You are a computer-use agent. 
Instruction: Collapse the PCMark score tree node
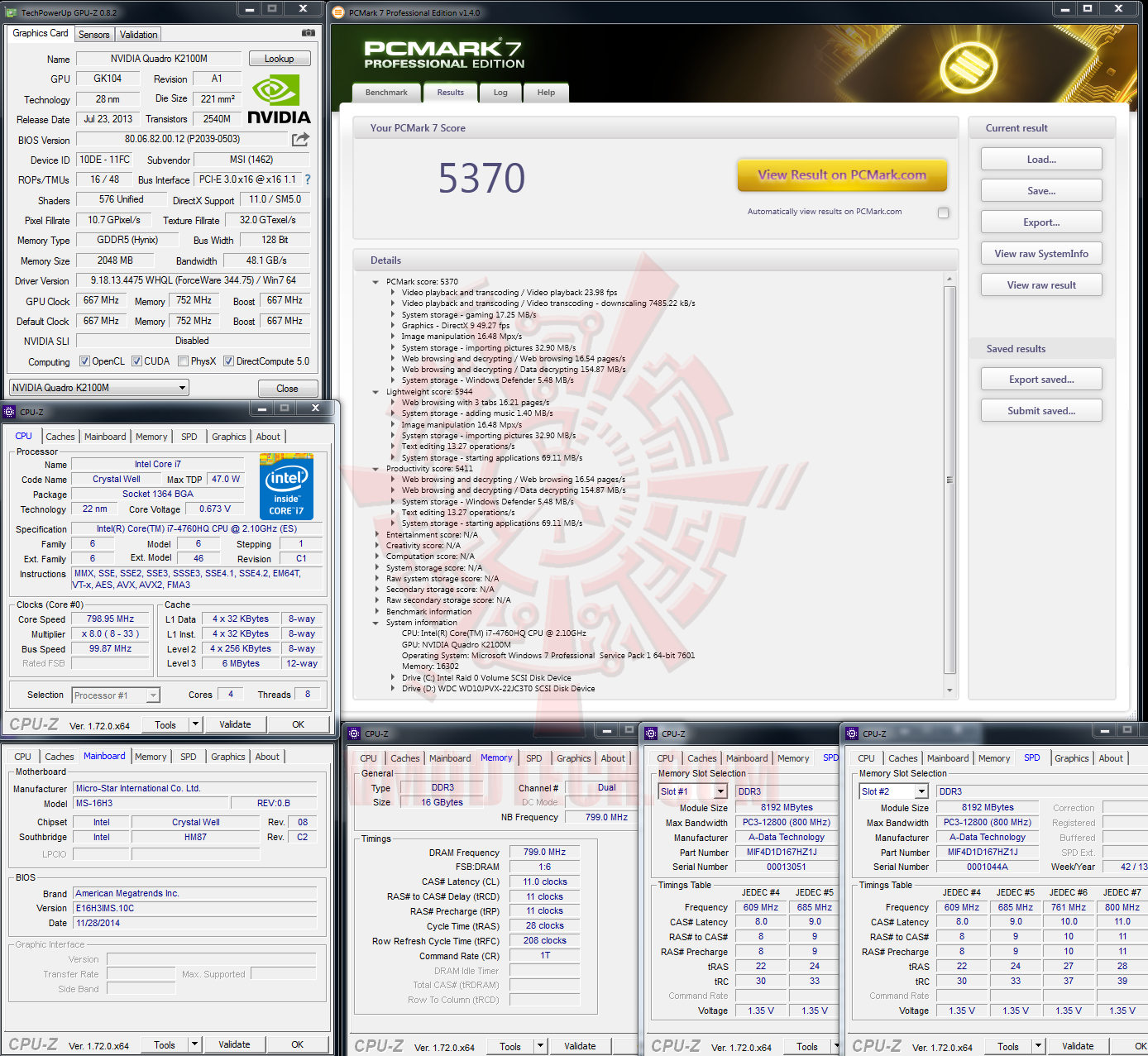[x=376, y=282]
